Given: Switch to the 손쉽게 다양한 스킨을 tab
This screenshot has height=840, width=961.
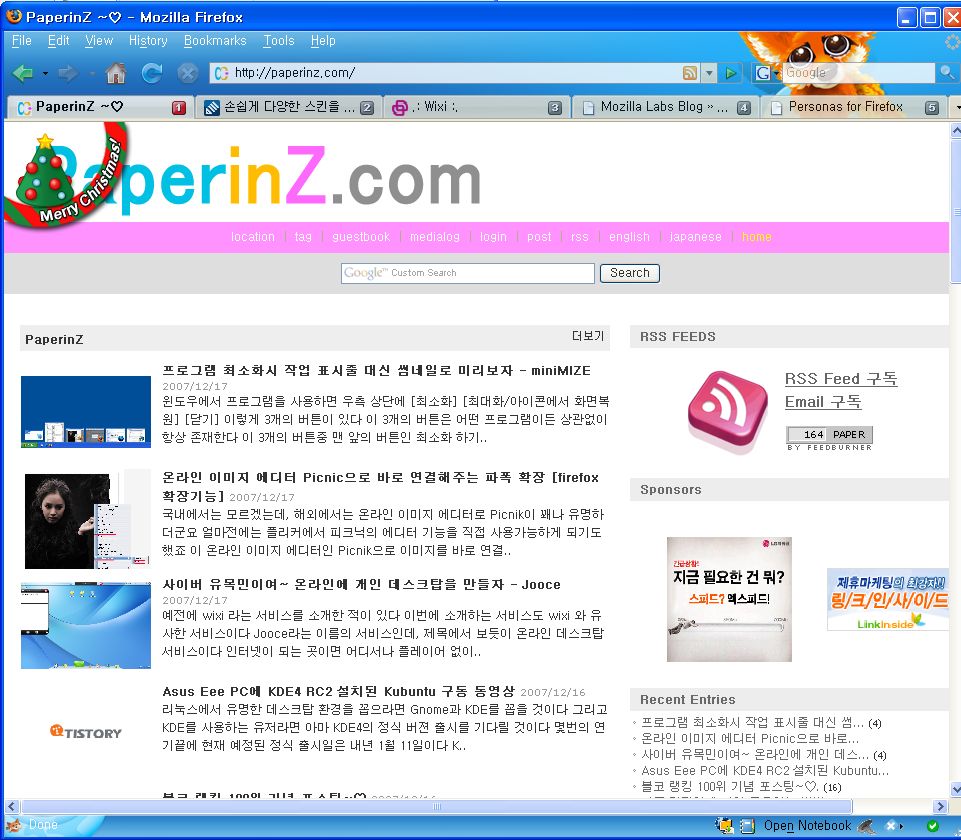Looking at the screenshot, I should 288,107.
